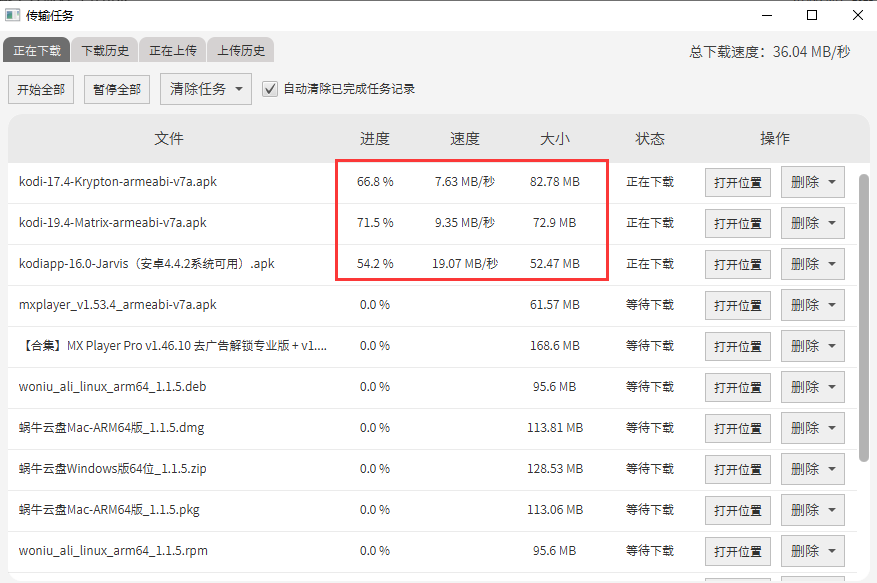This screenshot has height=583, width=877.
Task: Select file 蜗牛云盘Mac-ARM64版_1.1.5.pkg
Action: [109, 510]
